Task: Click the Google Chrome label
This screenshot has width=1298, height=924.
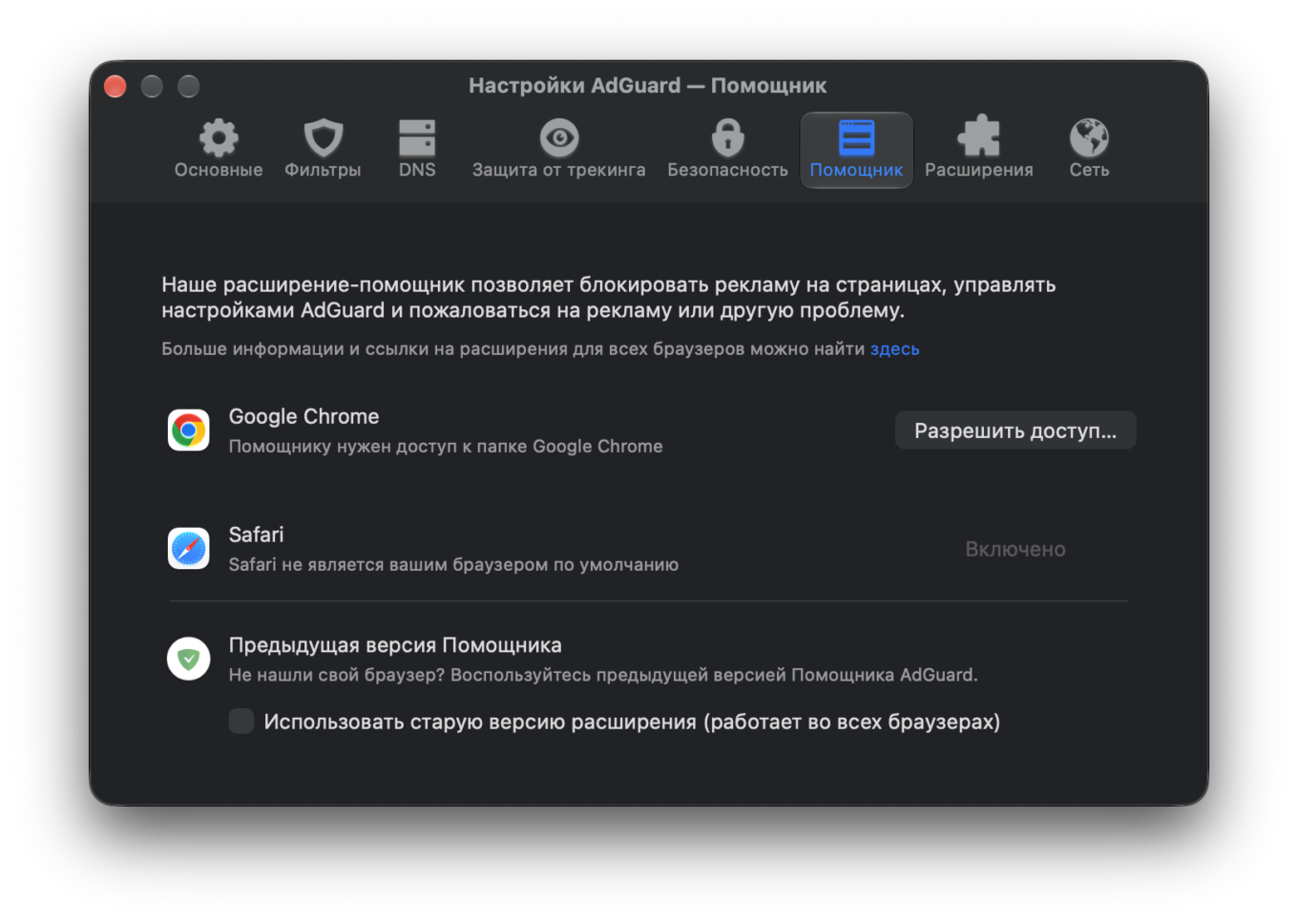Action: tap(304, 417)
